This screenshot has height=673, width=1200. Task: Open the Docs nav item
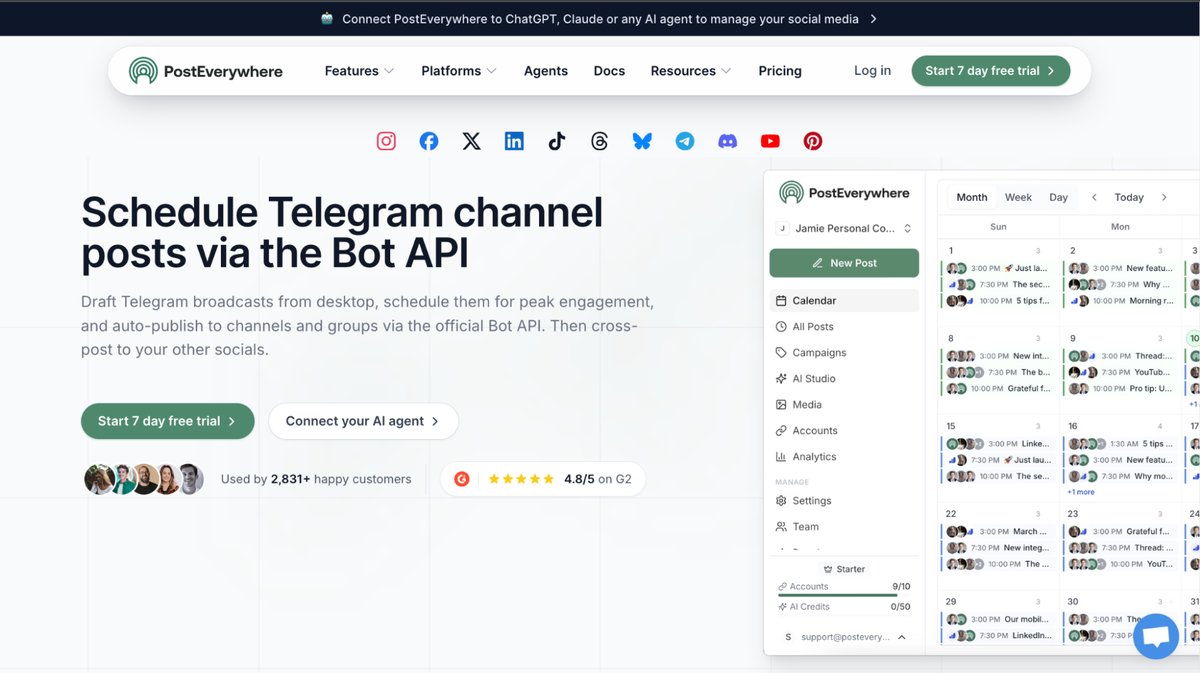click(609, 71)
